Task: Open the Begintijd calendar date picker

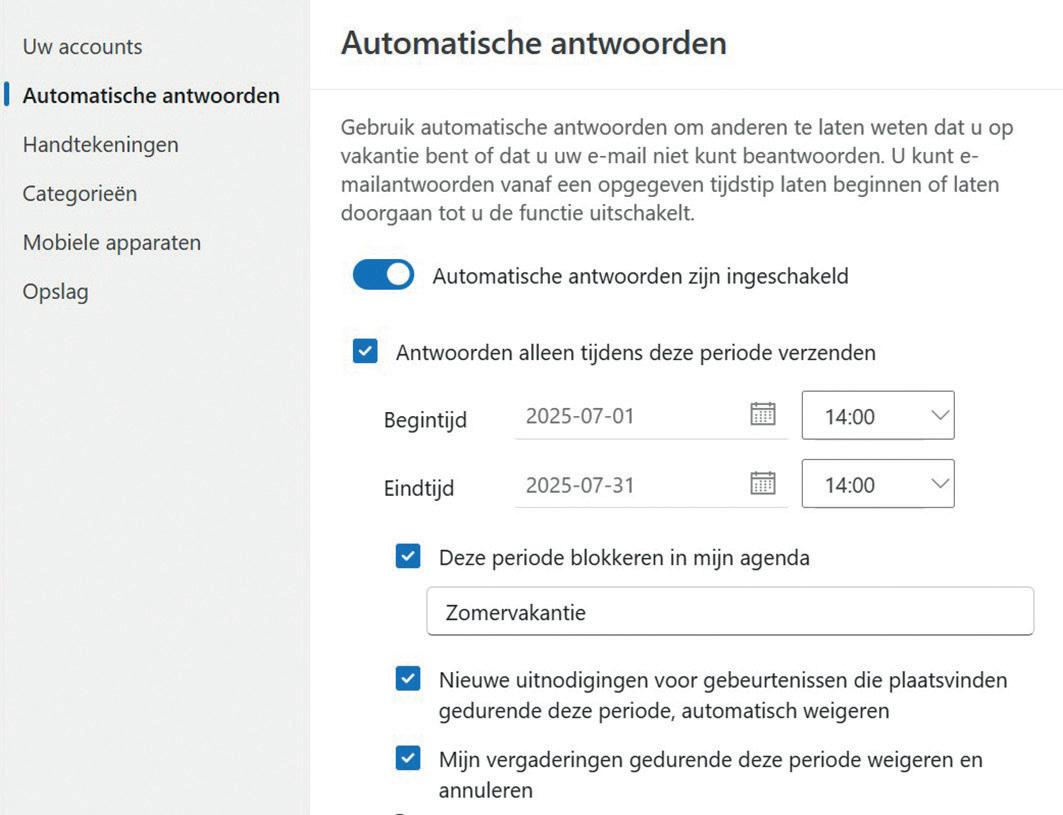Action: click(763, 415)
